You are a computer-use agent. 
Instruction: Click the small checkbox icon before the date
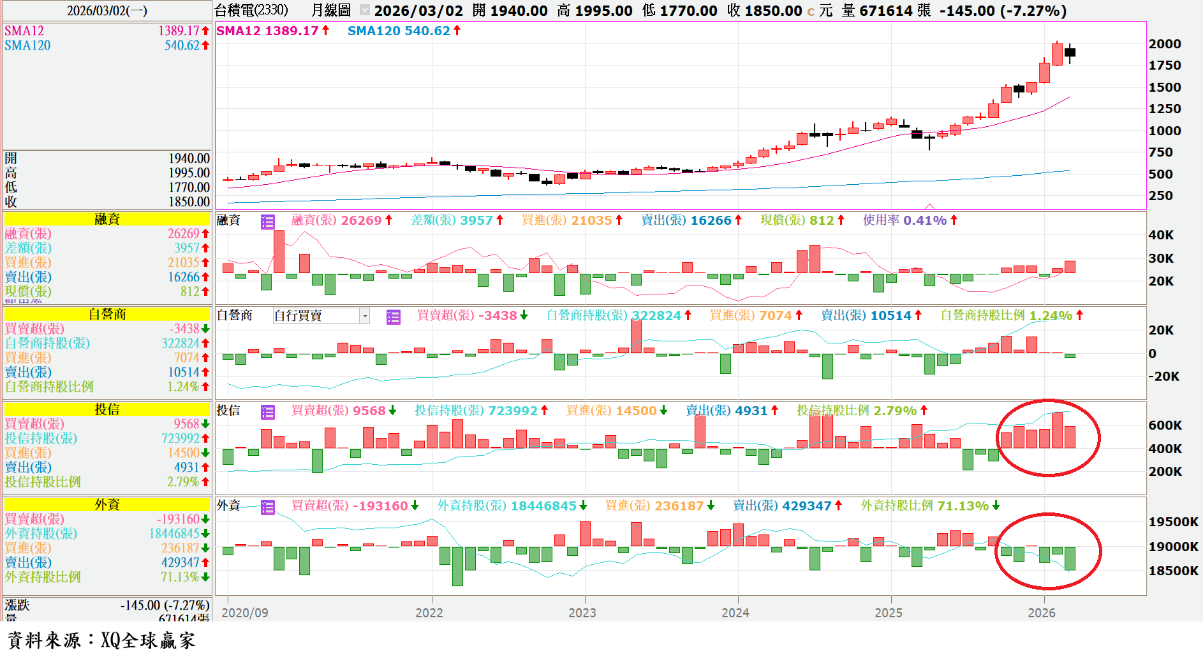364,11
